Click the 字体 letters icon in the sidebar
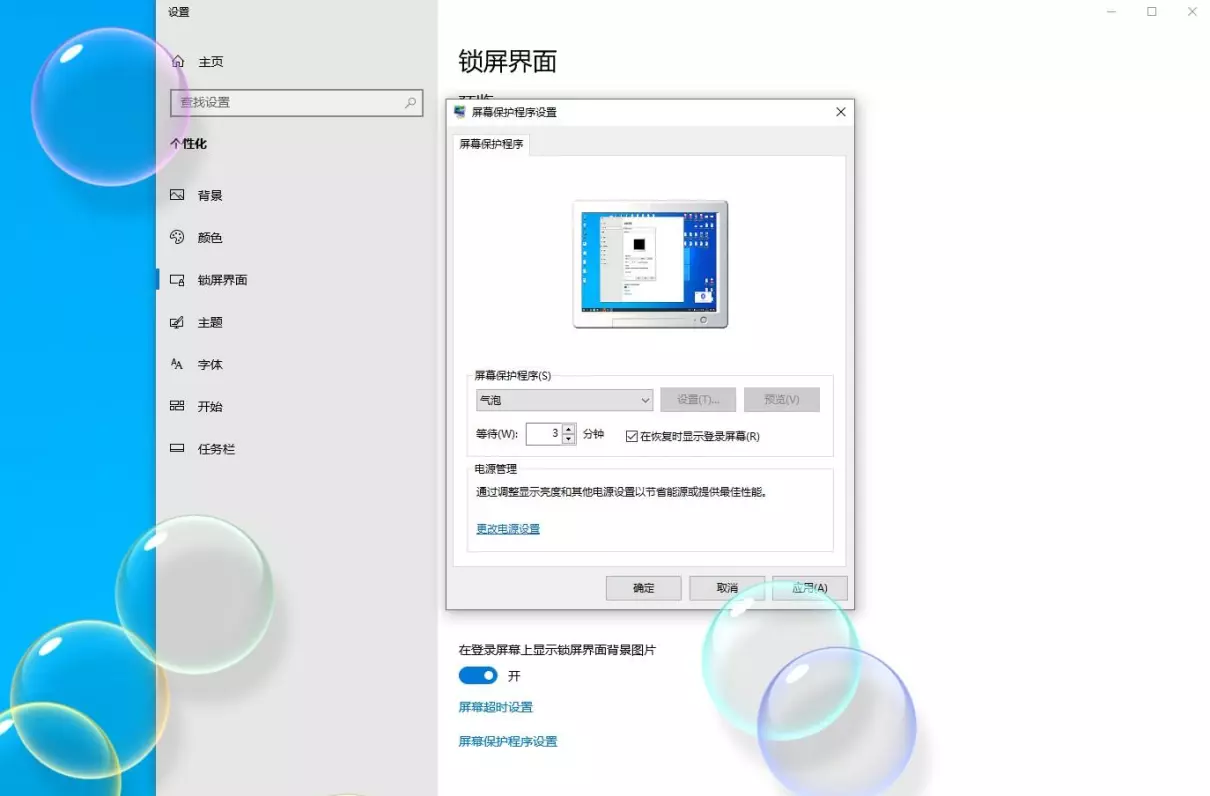Screen dimensions: 1210x796 coord(177,365)
